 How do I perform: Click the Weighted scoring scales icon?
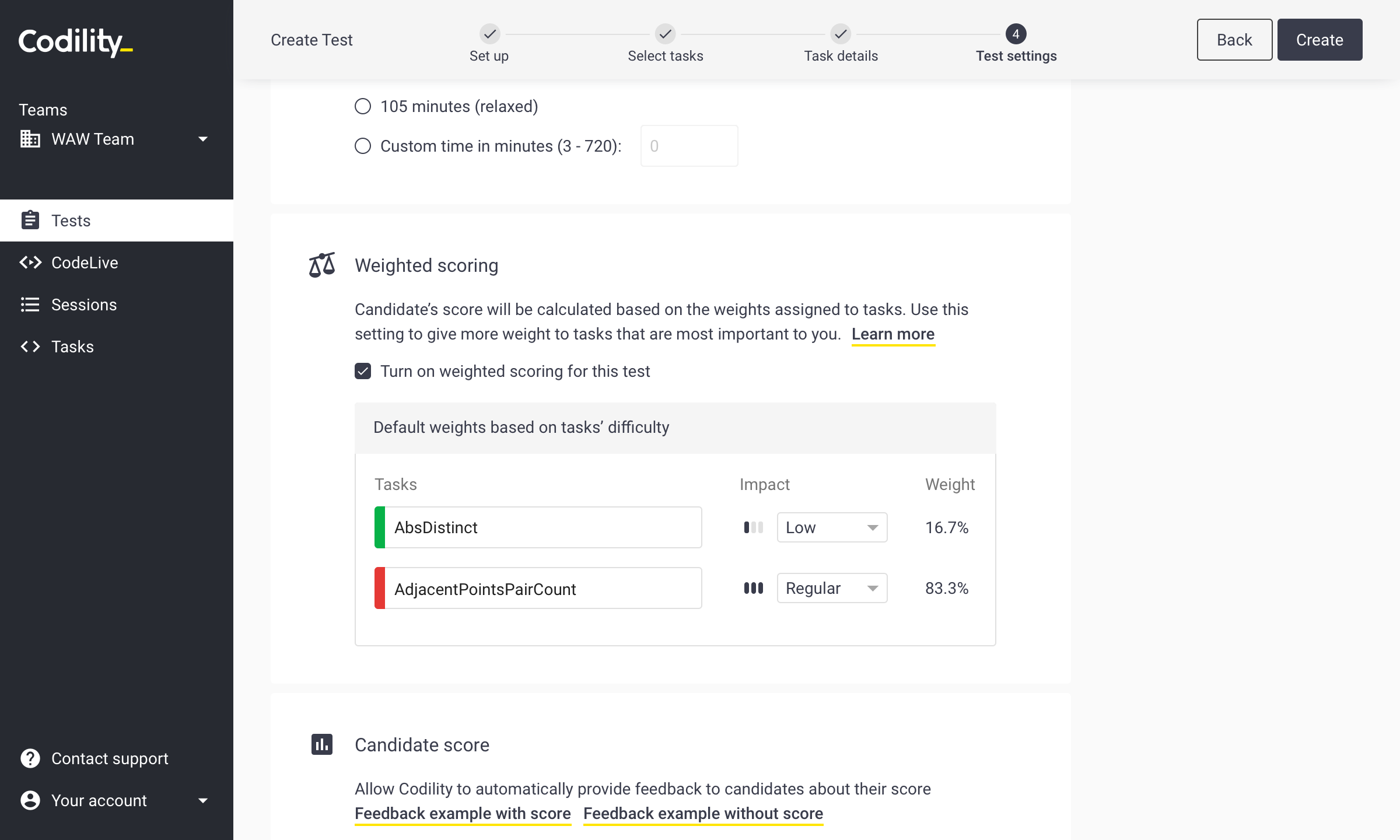[x=322, y=265]
